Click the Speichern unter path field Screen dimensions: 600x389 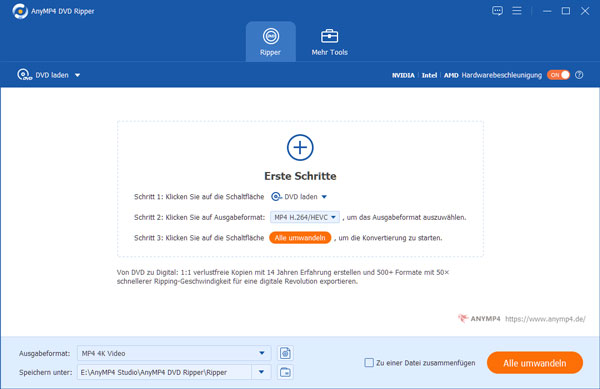pos(165,372)
